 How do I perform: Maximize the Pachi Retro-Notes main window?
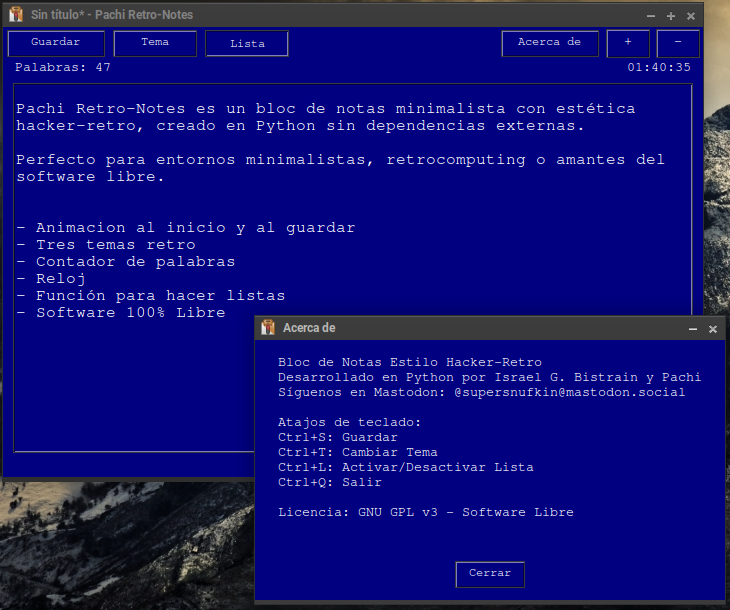click(671, 16)
